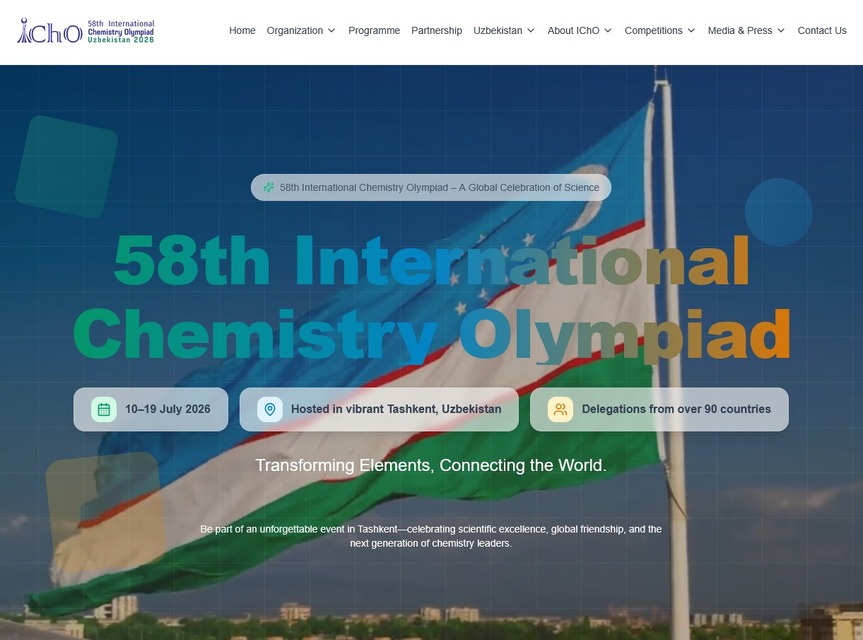This screenshot has height=640, width=863.
Task: Select the 10–19 July 2026 date card
Action: click(x=150, y=409)
